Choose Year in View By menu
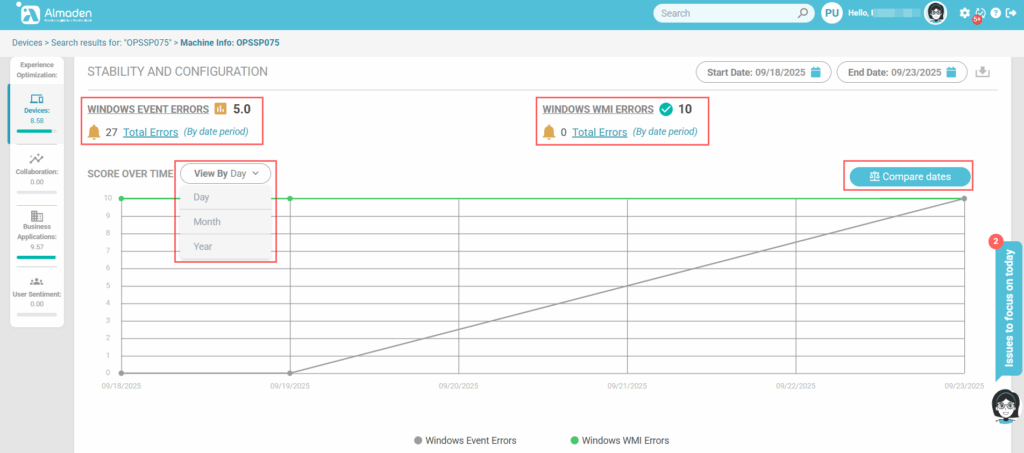Viewport: 1024px width, 453px height. [203, 246]
